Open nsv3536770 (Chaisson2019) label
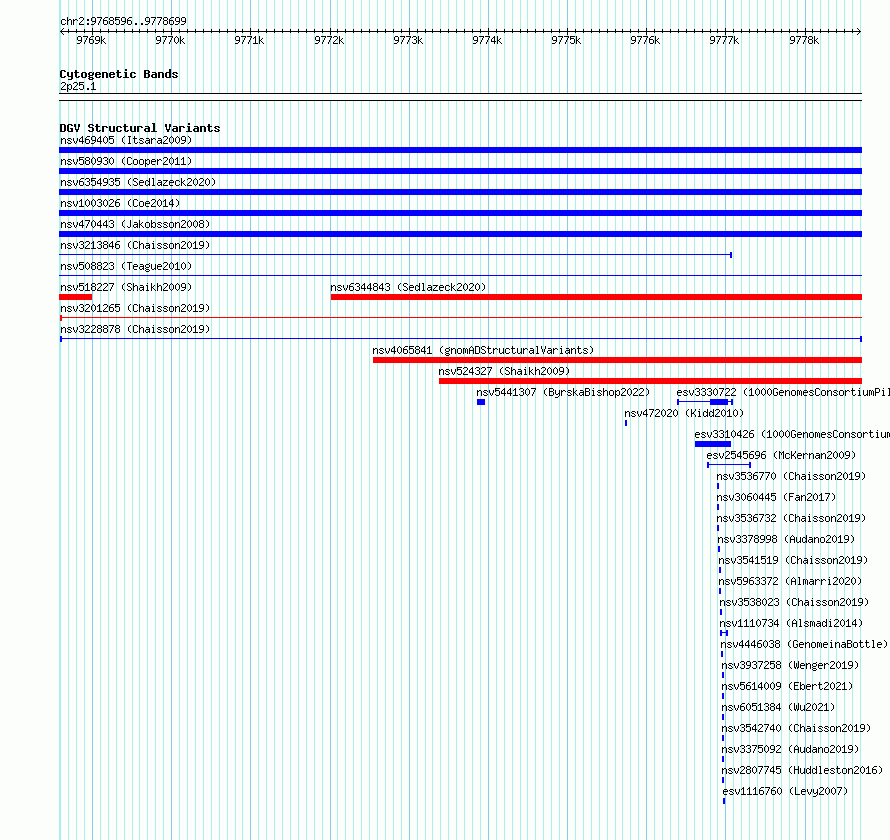 [791, 476]
